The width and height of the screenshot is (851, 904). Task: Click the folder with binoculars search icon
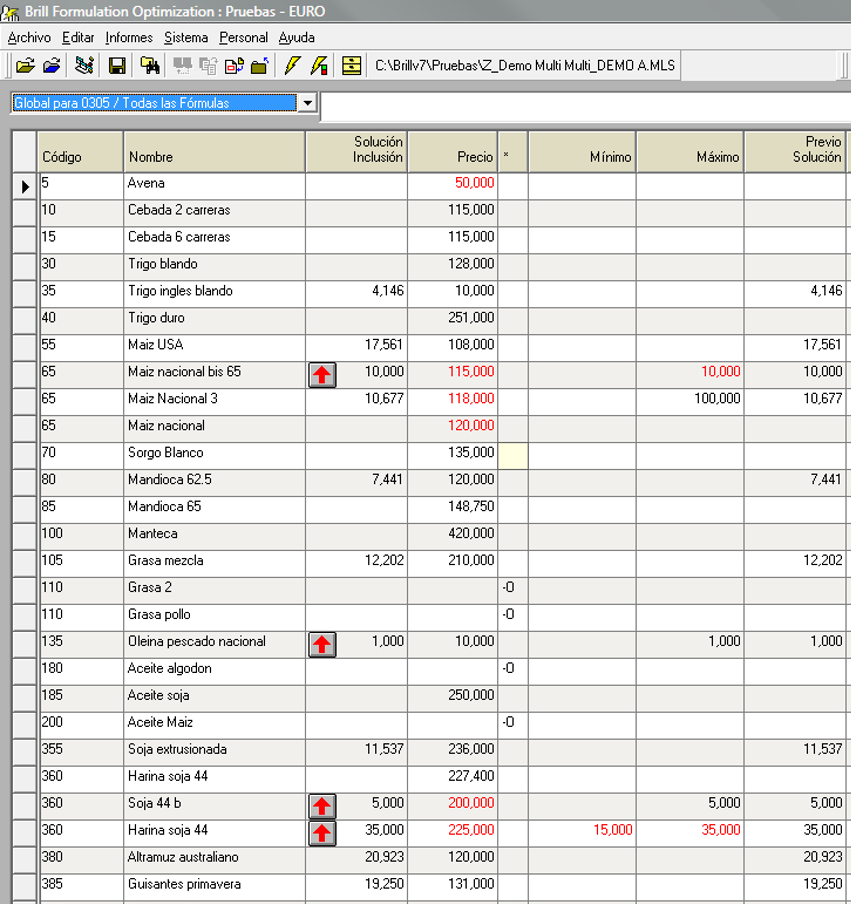(x=150, y=66)
